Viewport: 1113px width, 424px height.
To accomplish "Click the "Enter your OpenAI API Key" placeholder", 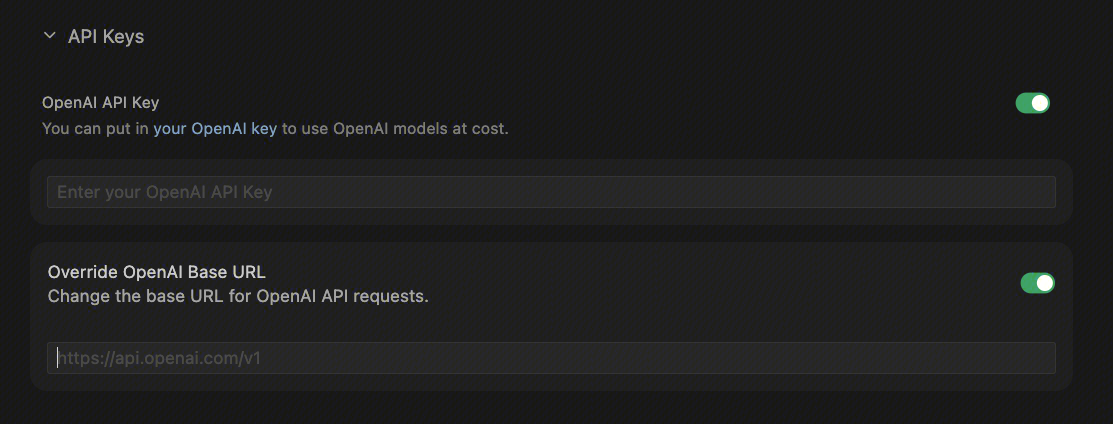I will tap(165, 192).
